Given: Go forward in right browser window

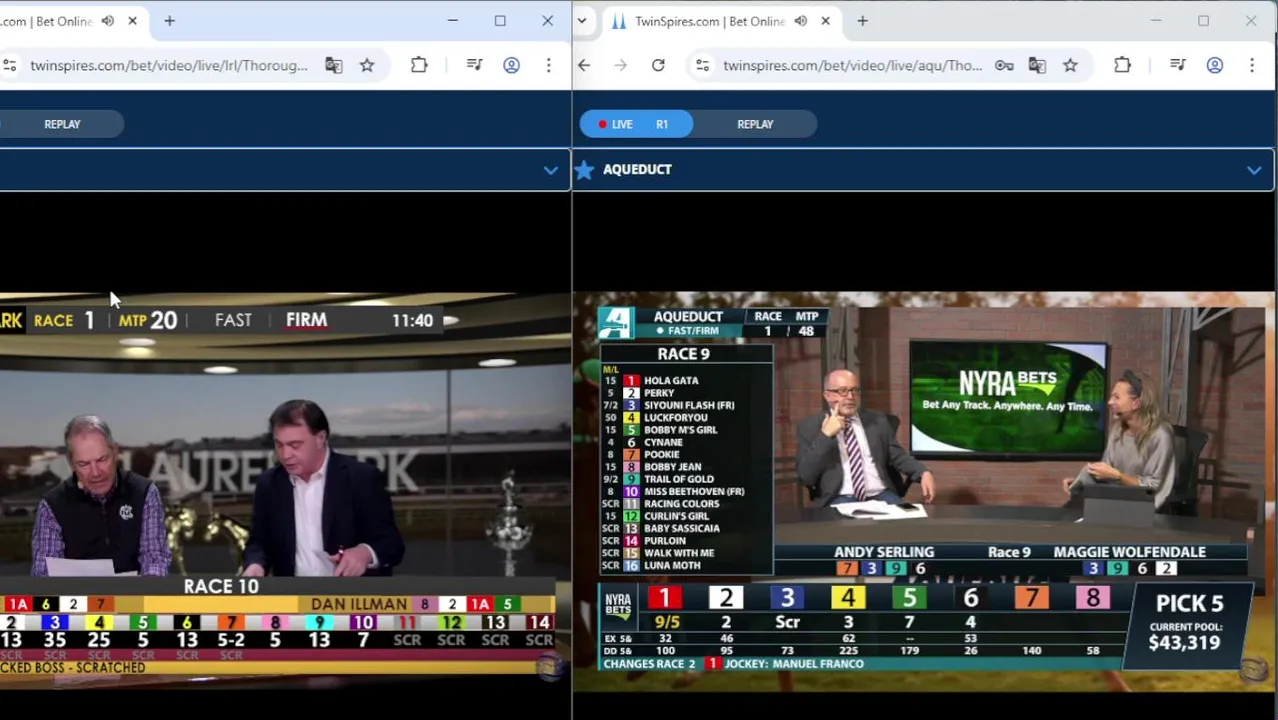Looking at the screenshot, I should [621, 65].
